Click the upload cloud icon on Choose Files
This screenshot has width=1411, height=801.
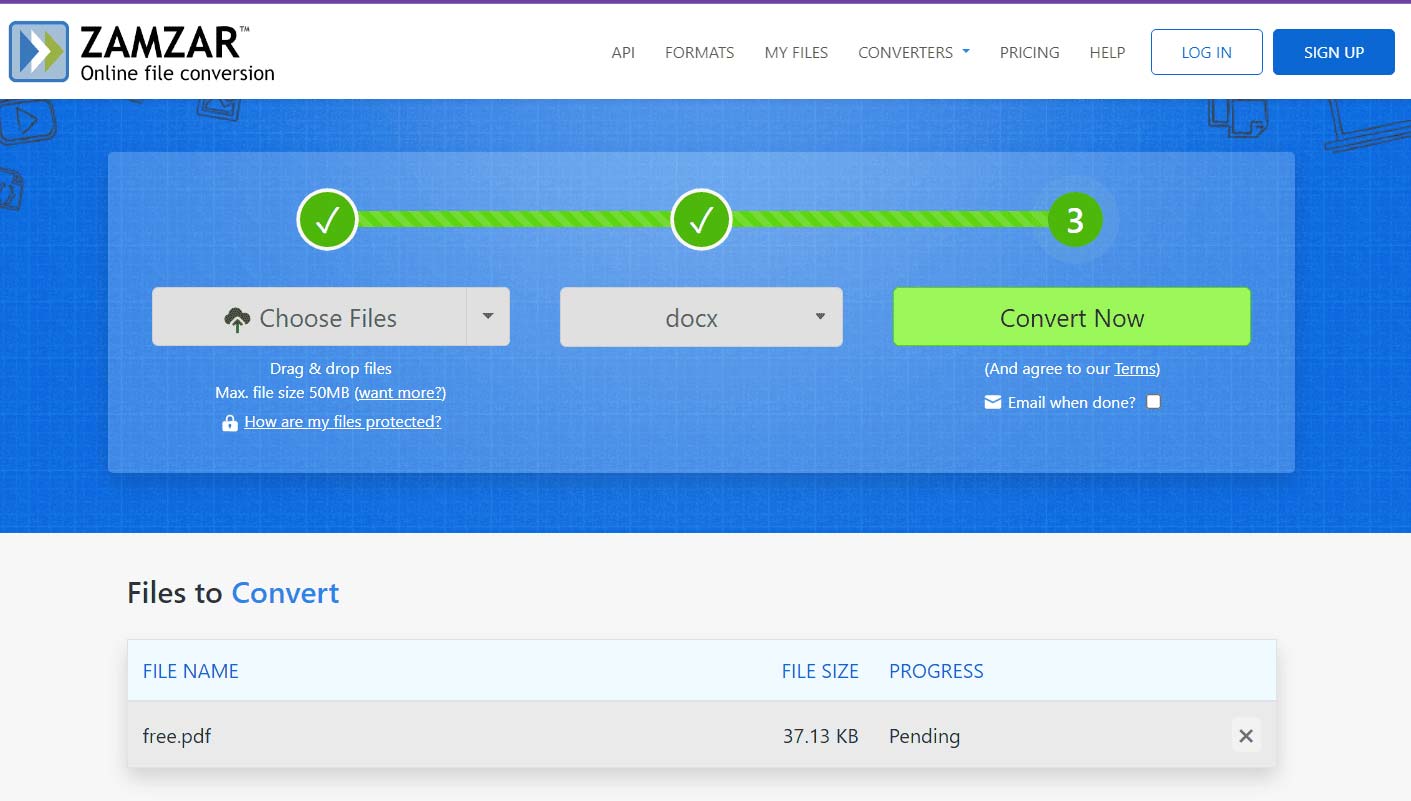pyautogui.click(x=238, y=317)
